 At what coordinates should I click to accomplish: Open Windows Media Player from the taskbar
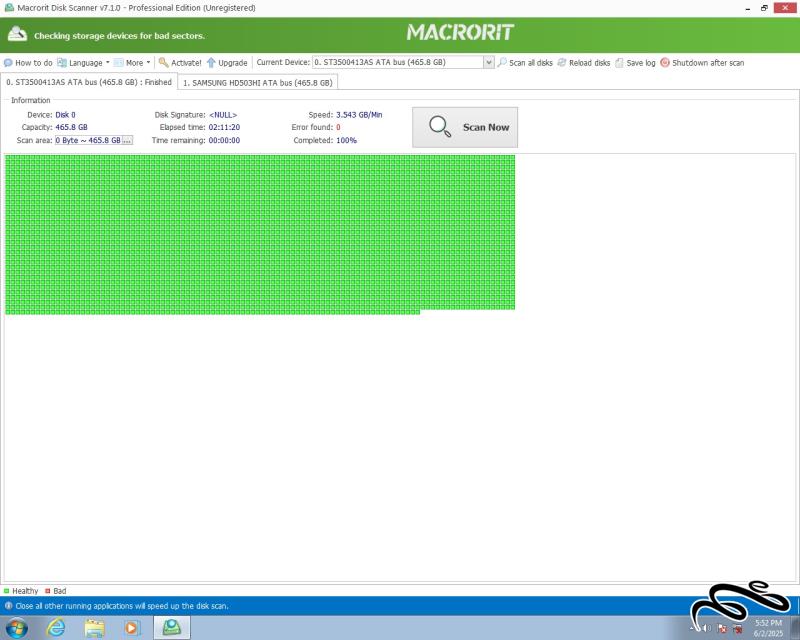click(132, 627)
